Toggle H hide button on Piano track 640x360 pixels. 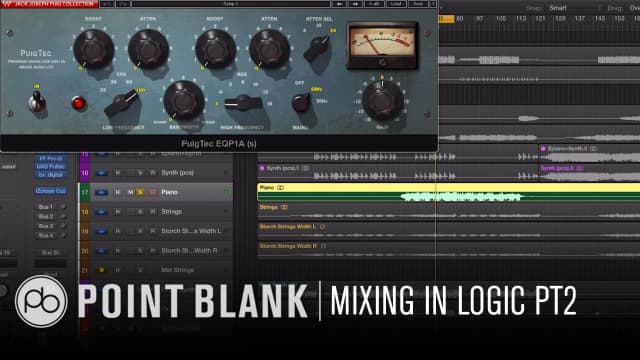pyautogui.click(x=118, y=192)
